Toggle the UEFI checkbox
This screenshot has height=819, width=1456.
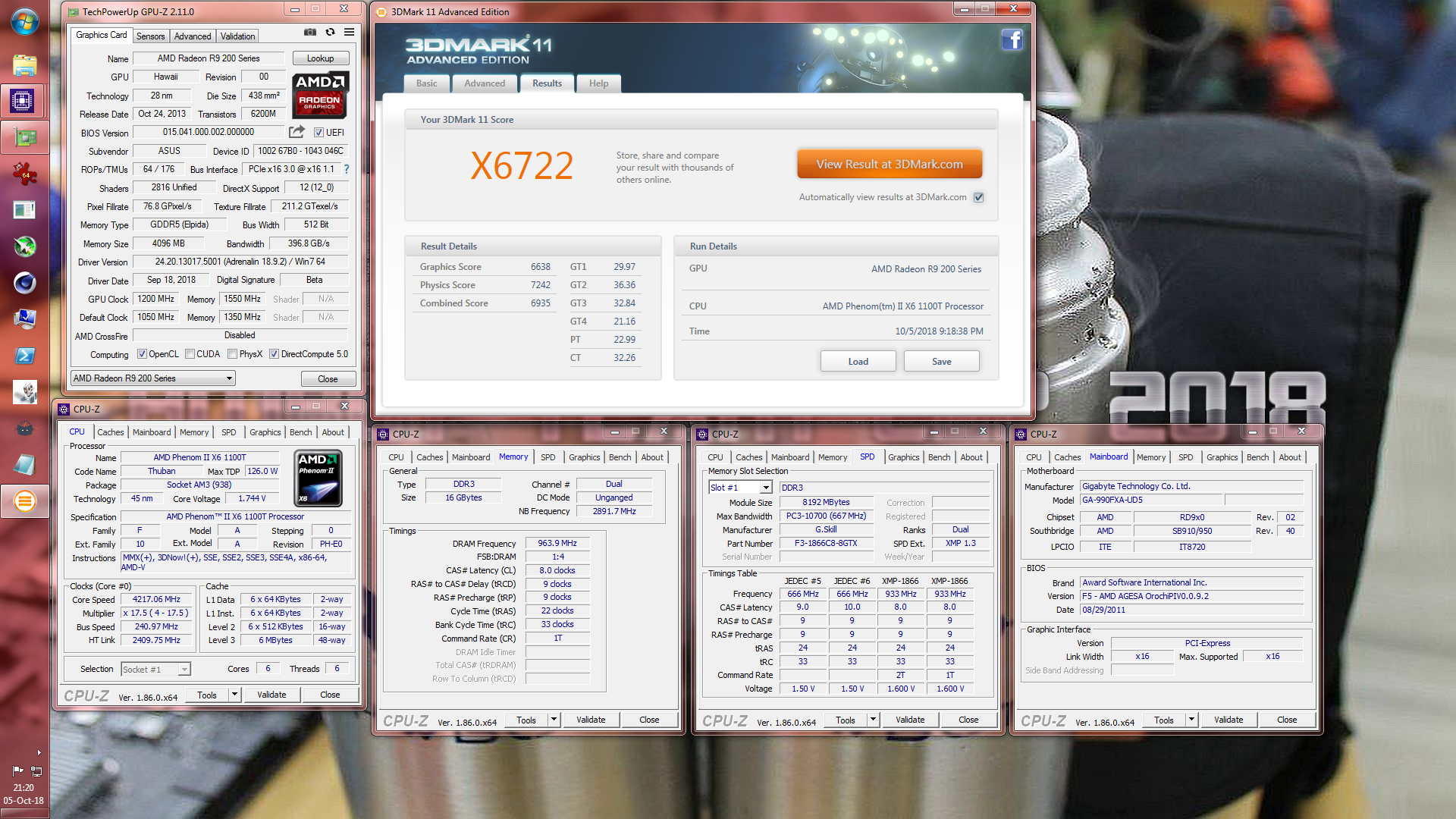click(x=319, y=133)
